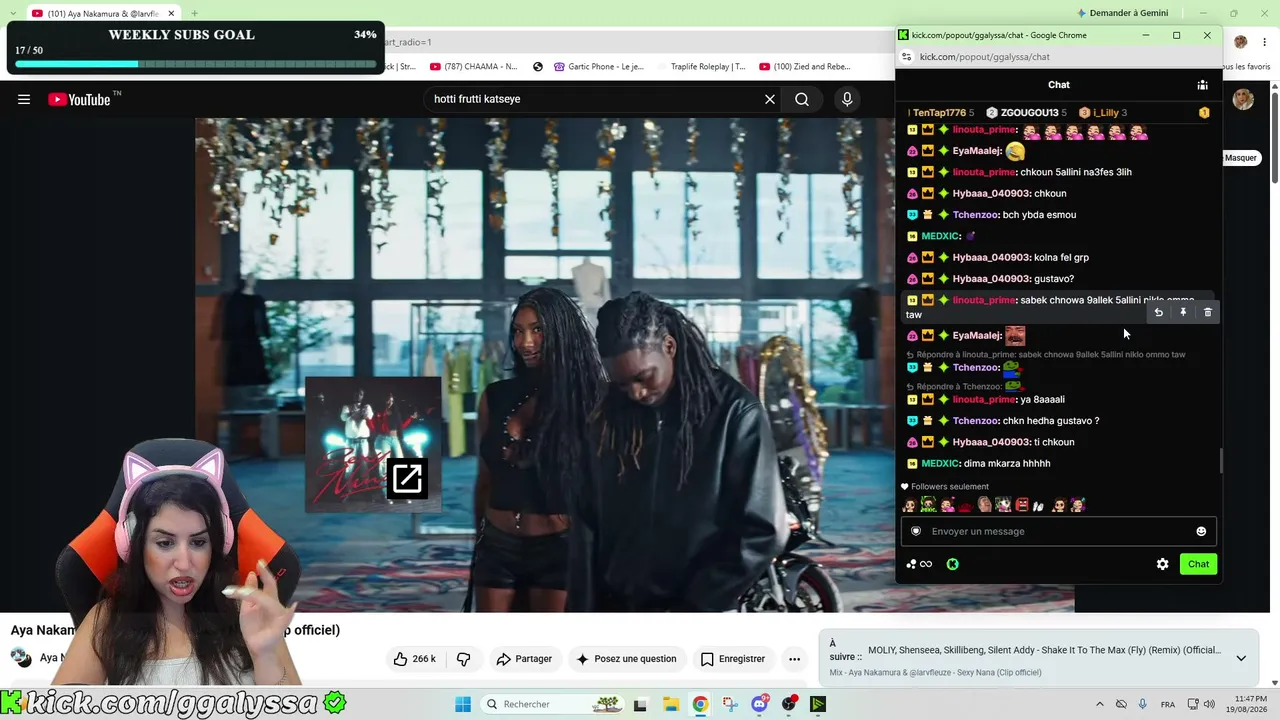The width and height of the screenshot is (1280, 720).
Task: Focus the Envoyer un message field
Action: pos(1058,531)
